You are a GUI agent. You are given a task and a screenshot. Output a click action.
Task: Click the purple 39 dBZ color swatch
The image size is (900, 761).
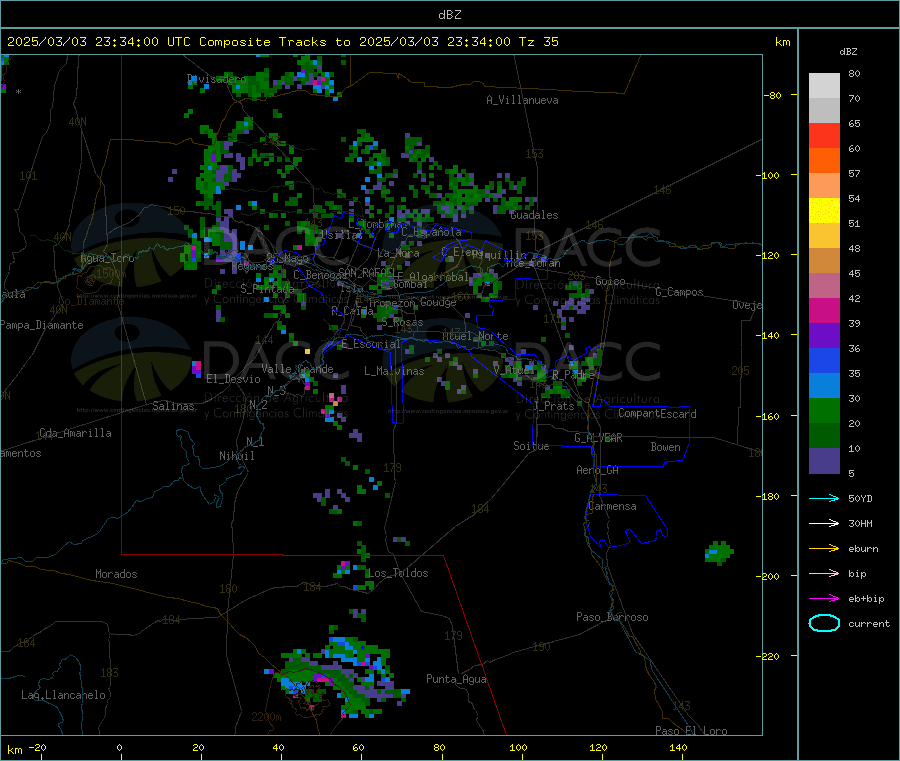(x=824, y=335)
